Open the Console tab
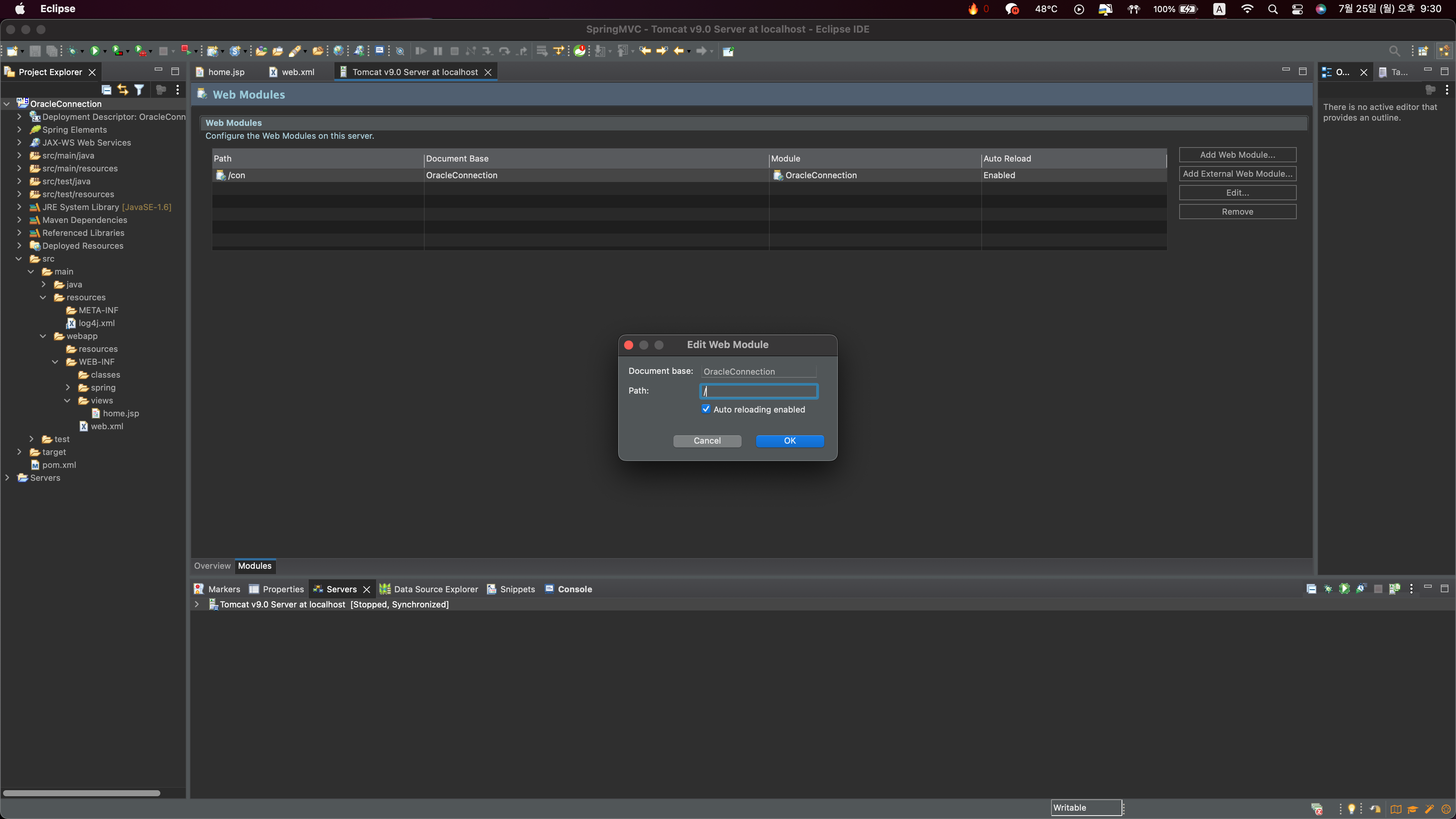The width and height of the screenshot is (1456, 819). tap(574, 589)
